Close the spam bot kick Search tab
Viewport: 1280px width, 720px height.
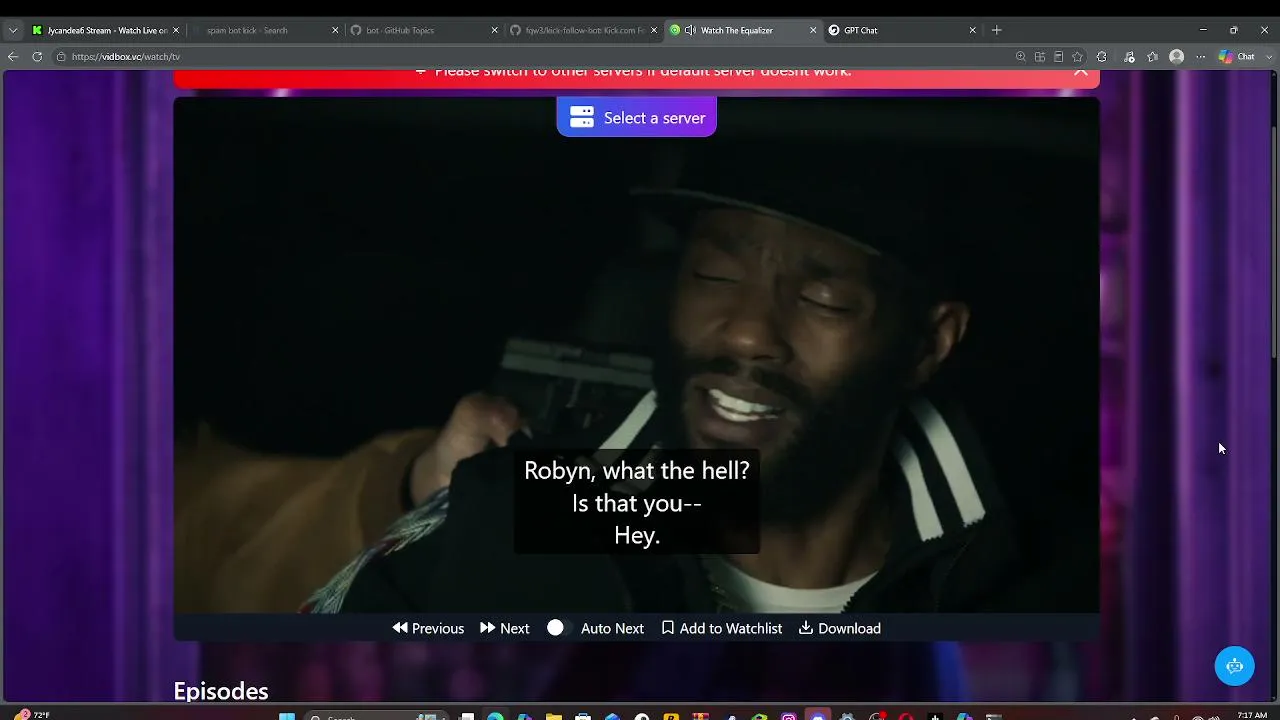coord(335,30)
